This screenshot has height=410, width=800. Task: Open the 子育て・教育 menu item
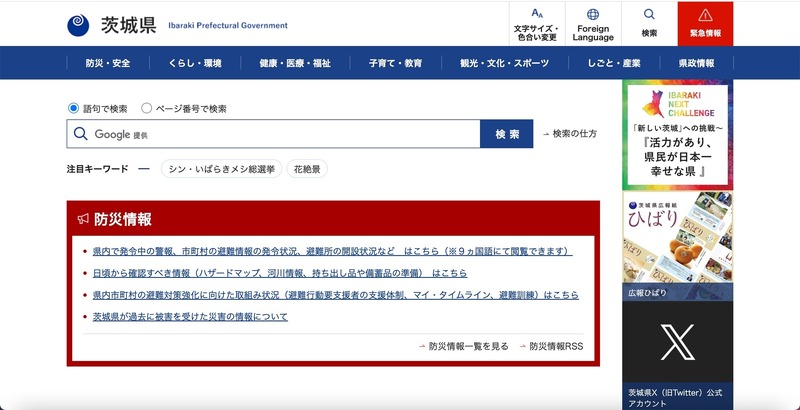pyautogui.click(x=395, y=63)
